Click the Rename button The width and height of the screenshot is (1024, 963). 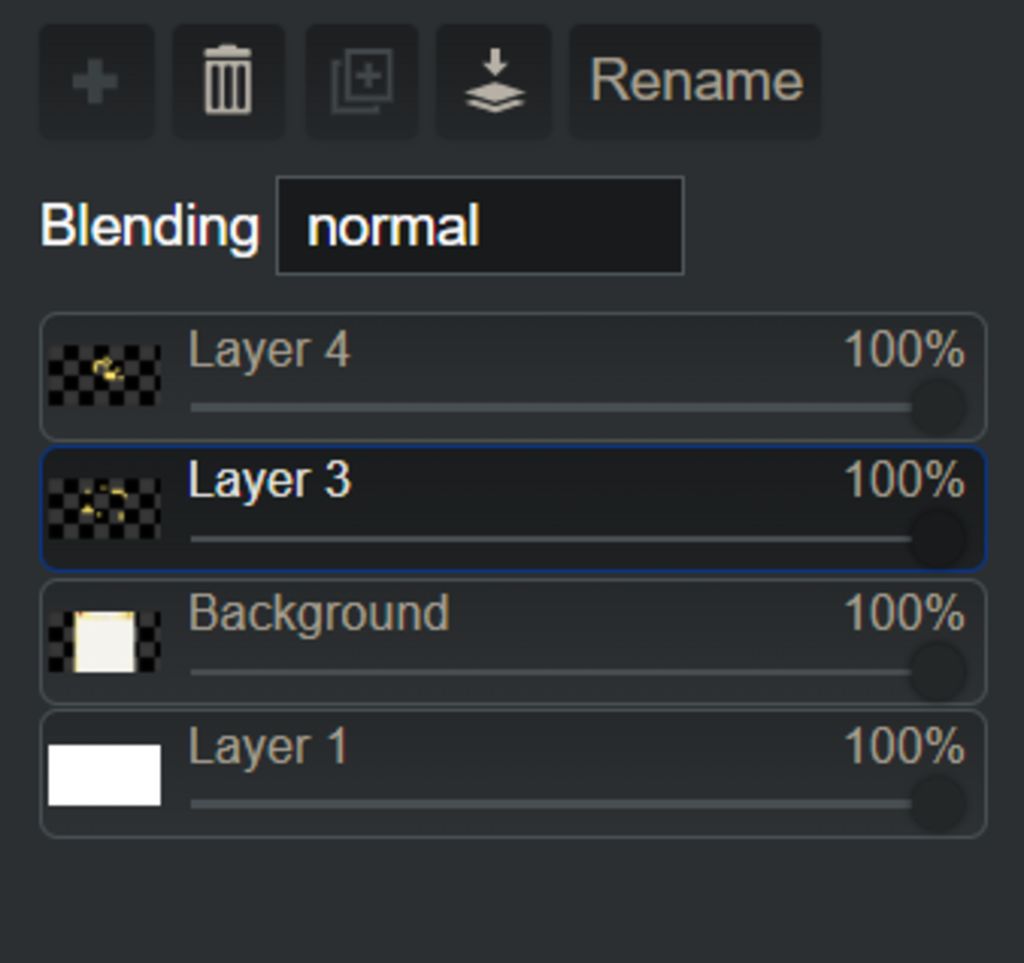(696, 82)
